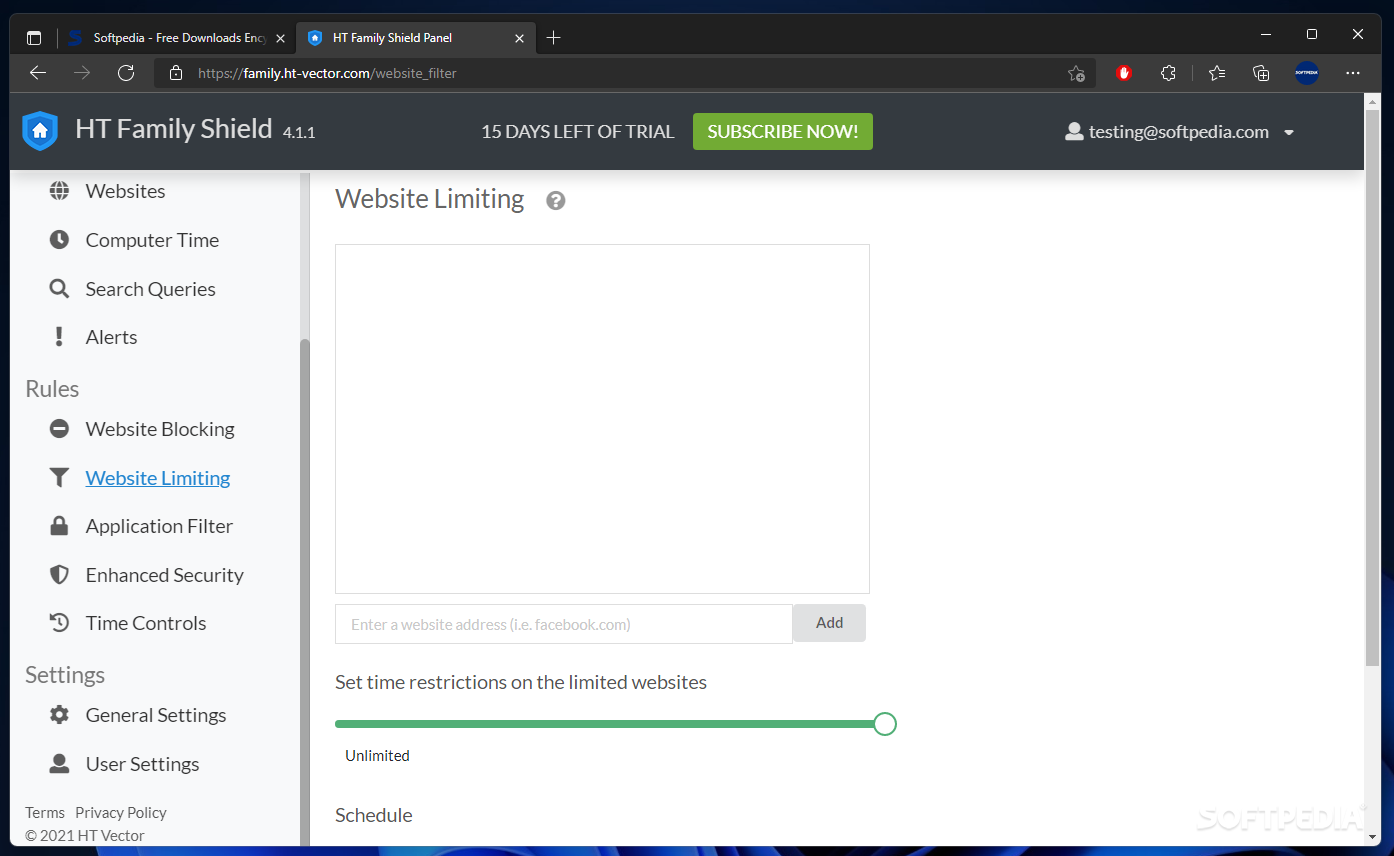Open the browser extensions puzzle icon
Viewport: 1394px width, 856px height.
click(x=1168, y=73)
